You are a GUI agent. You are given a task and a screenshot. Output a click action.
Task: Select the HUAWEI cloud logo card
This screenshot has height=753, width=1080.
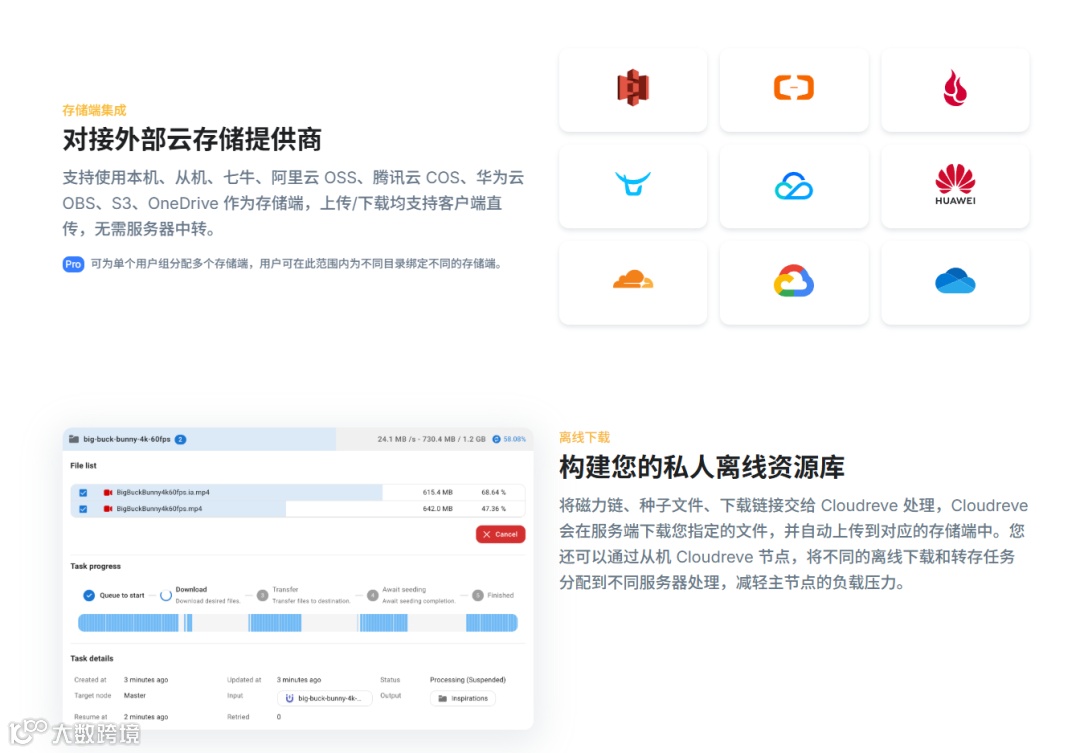(x=955, y=186)
